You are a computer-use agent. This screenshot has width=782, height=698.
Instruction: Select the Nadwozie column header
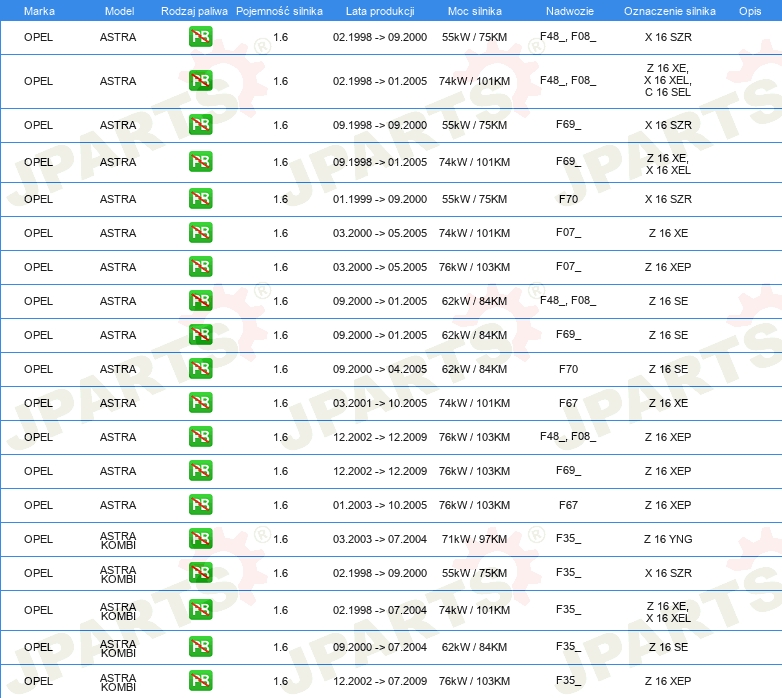(570, 11)
